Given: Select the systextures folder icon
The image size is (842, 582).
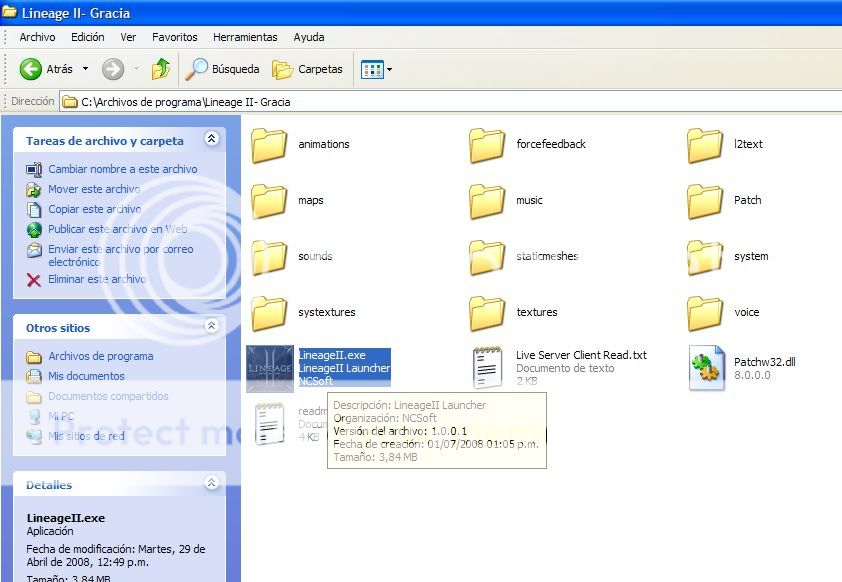Looking at the screenshot, I should tap(269, 313).
